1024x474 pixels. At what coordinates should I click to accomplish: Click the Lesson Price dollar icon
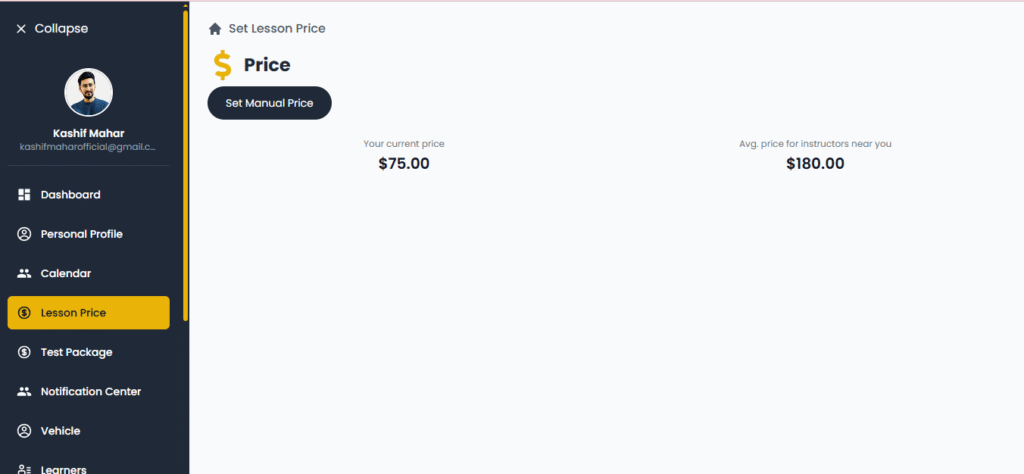click(x=25, y=313)
